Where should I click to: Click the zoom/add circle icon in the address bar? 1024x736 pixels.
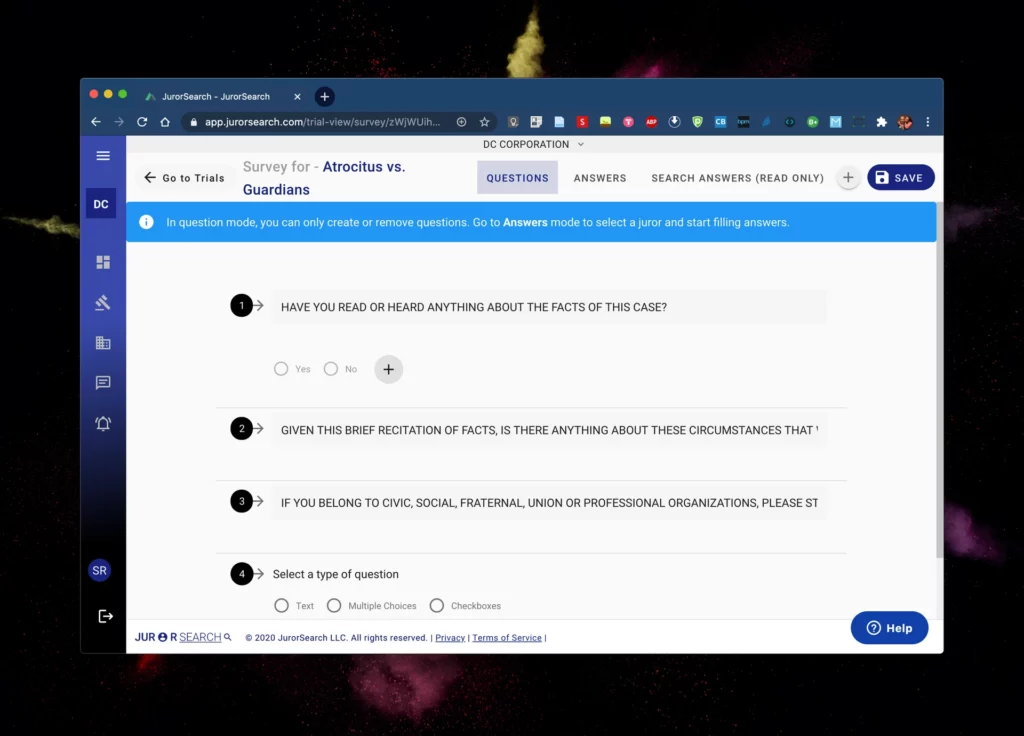point(461,122)
